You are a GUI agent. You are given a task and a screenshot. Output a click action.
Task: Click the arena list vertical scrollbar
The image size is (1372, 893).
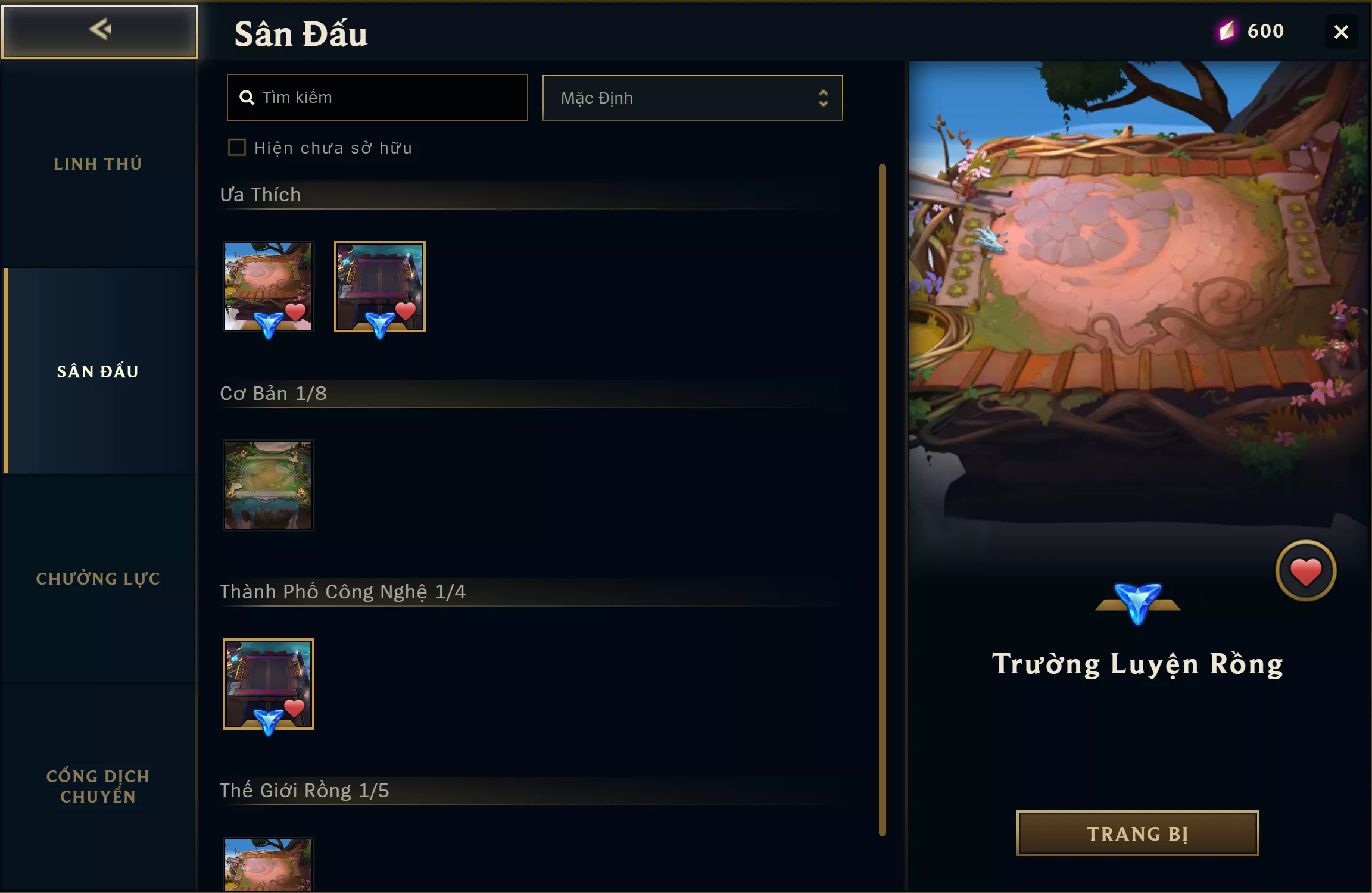click(882, 500)
